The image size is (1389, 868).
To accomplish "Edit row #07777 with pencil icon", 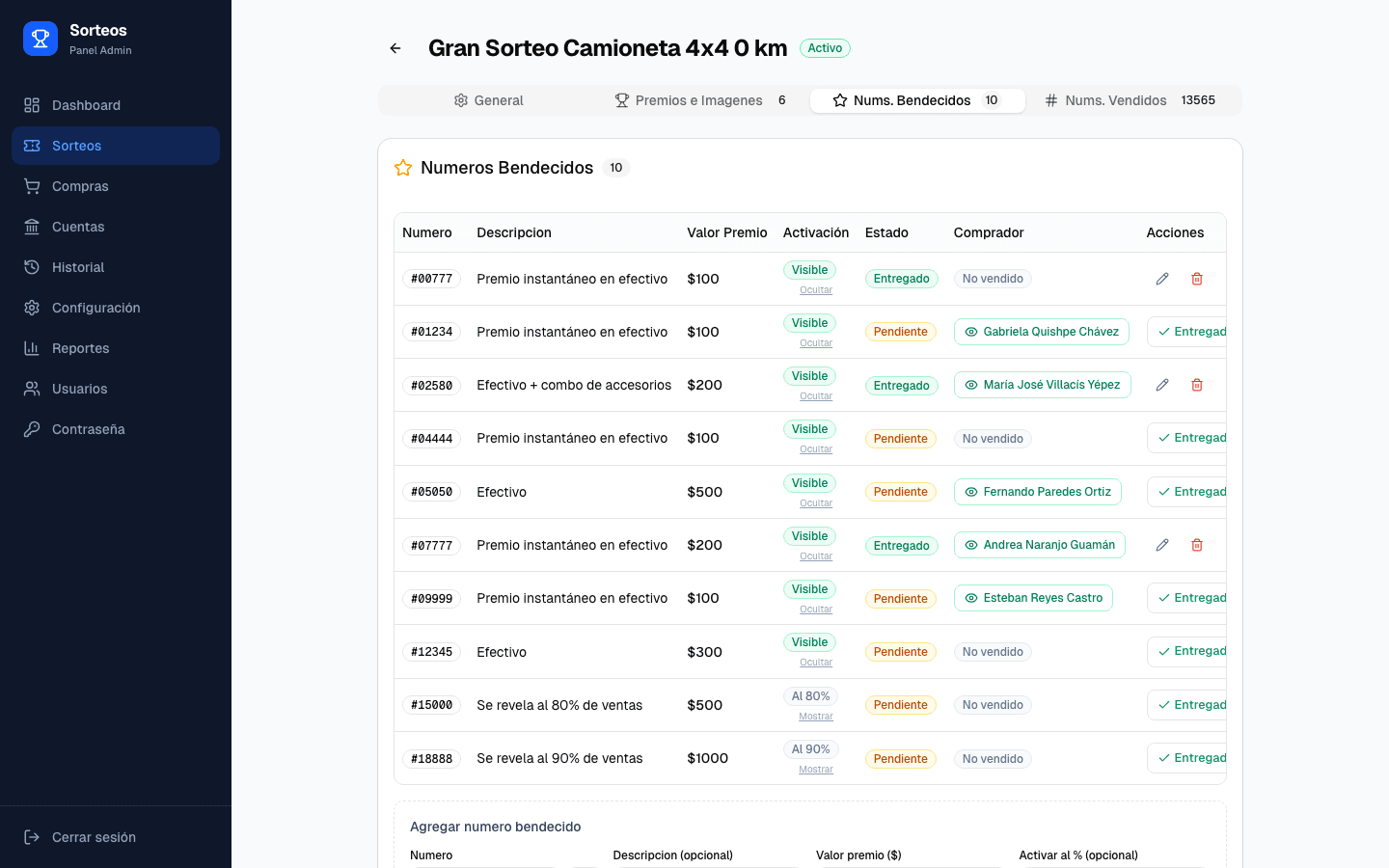I will (x=1162, y=545).
